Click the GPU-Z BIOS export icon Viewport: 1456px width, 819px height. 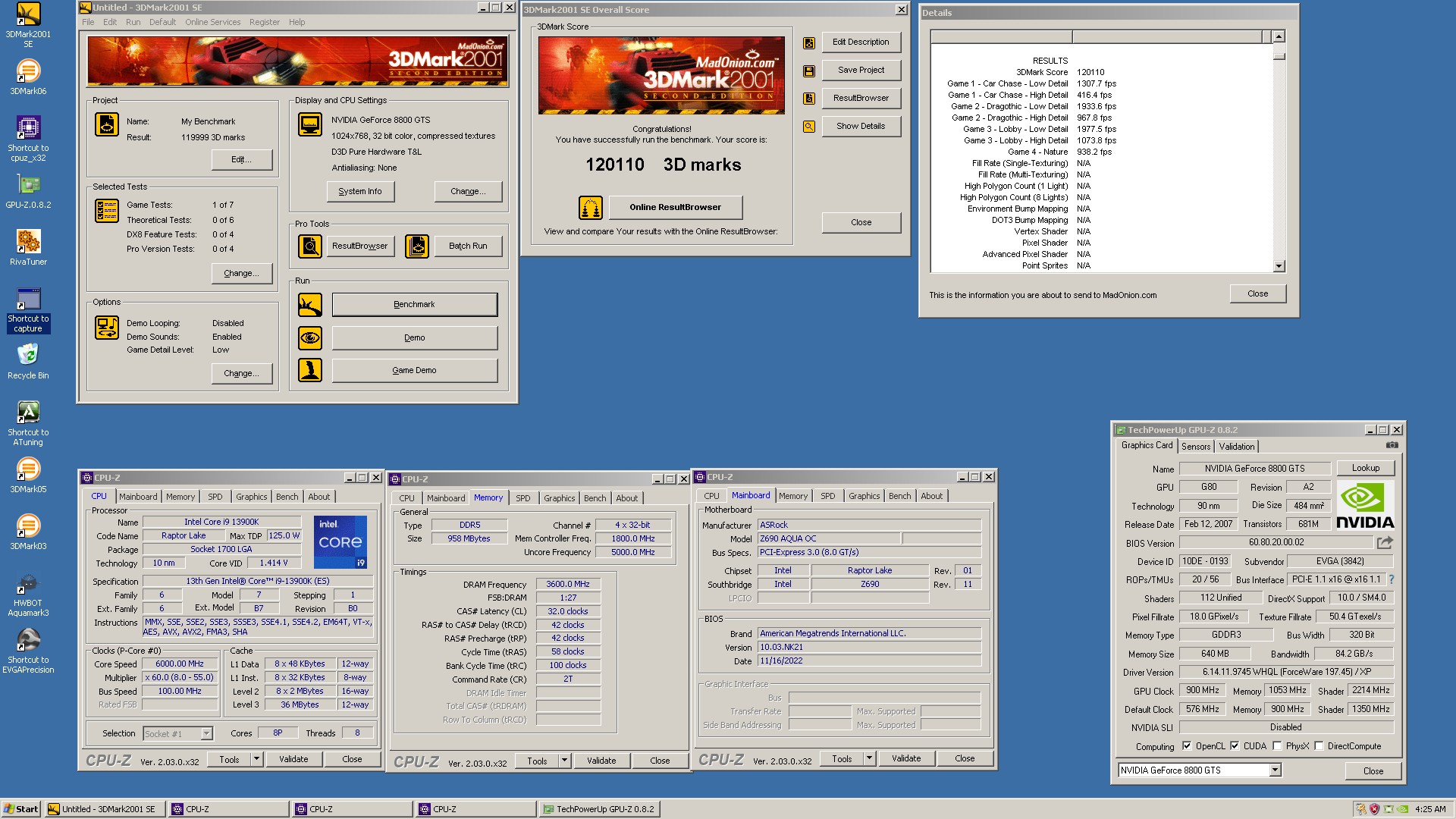pos(1385,542)
